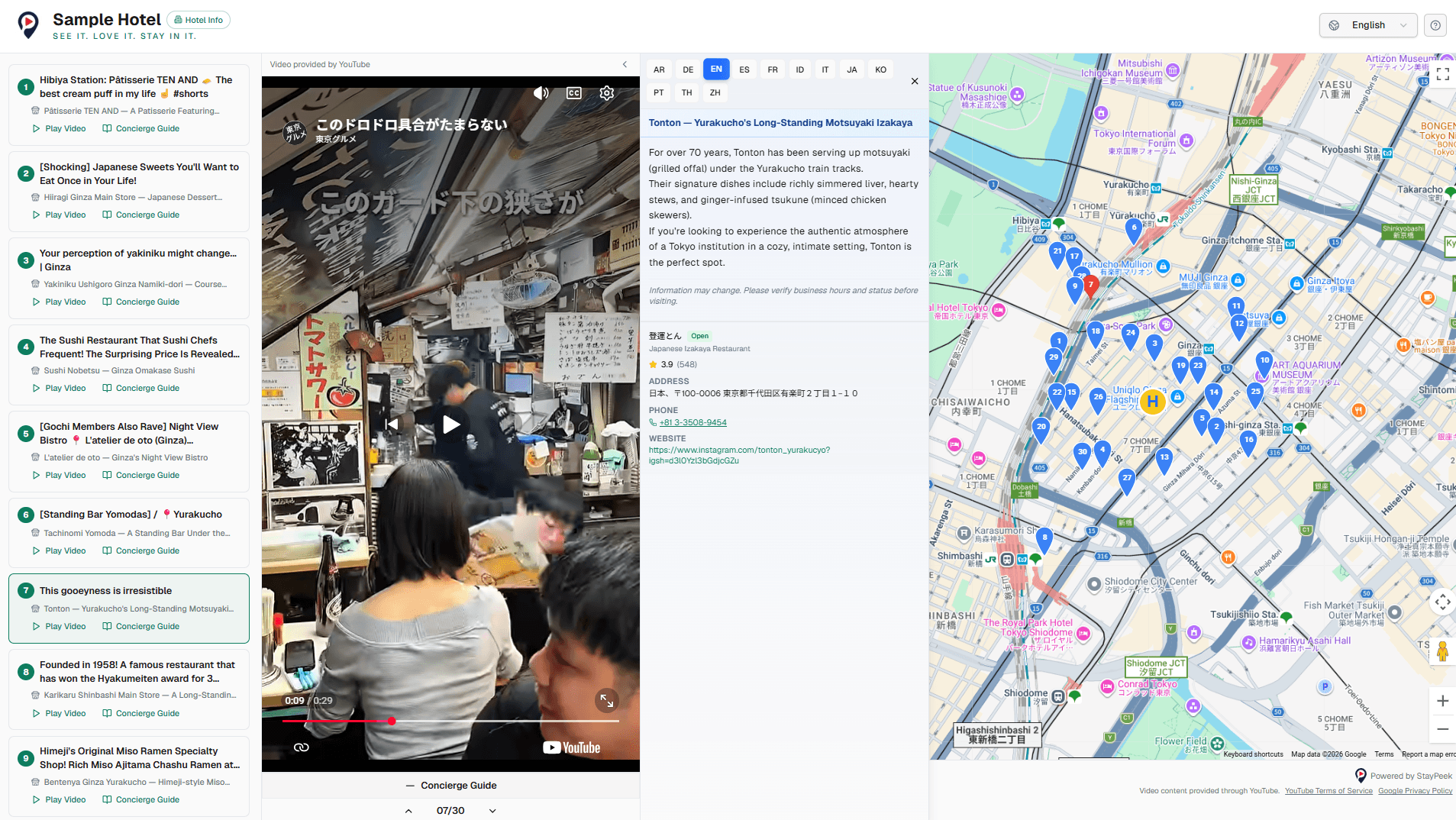Open Concierge Guide for Hiiragi Ginza sweets
The image size is (1456, 820).
pos(141,215)
